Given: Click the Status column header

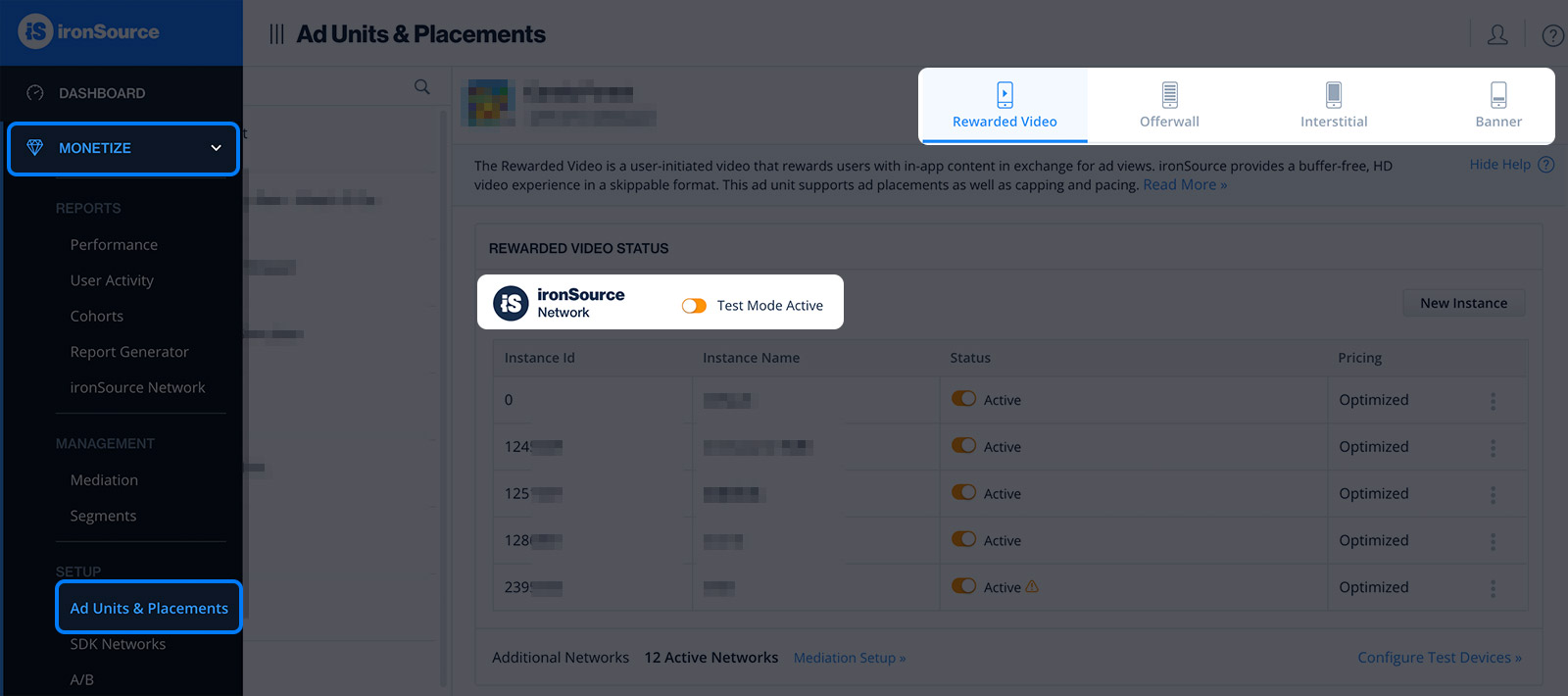Looking at the screenshot, I should pos(970,358).
